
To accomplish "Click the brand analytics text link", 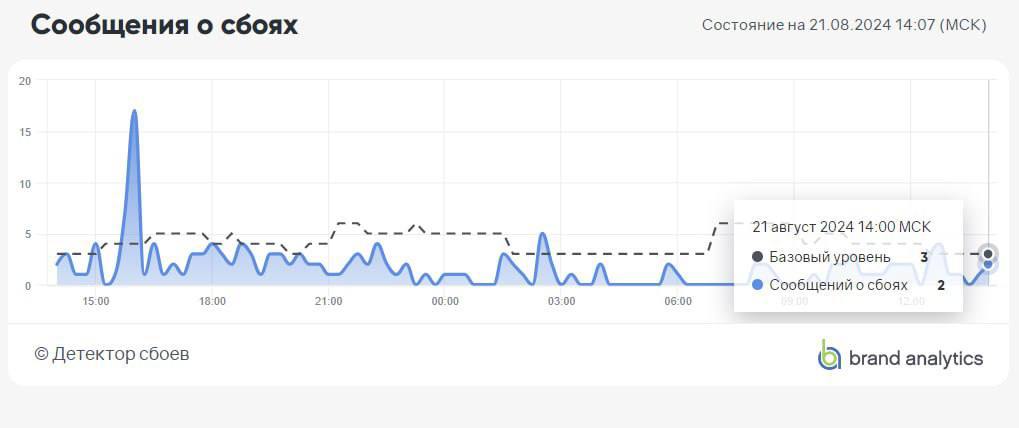I will tap(915, 358).
